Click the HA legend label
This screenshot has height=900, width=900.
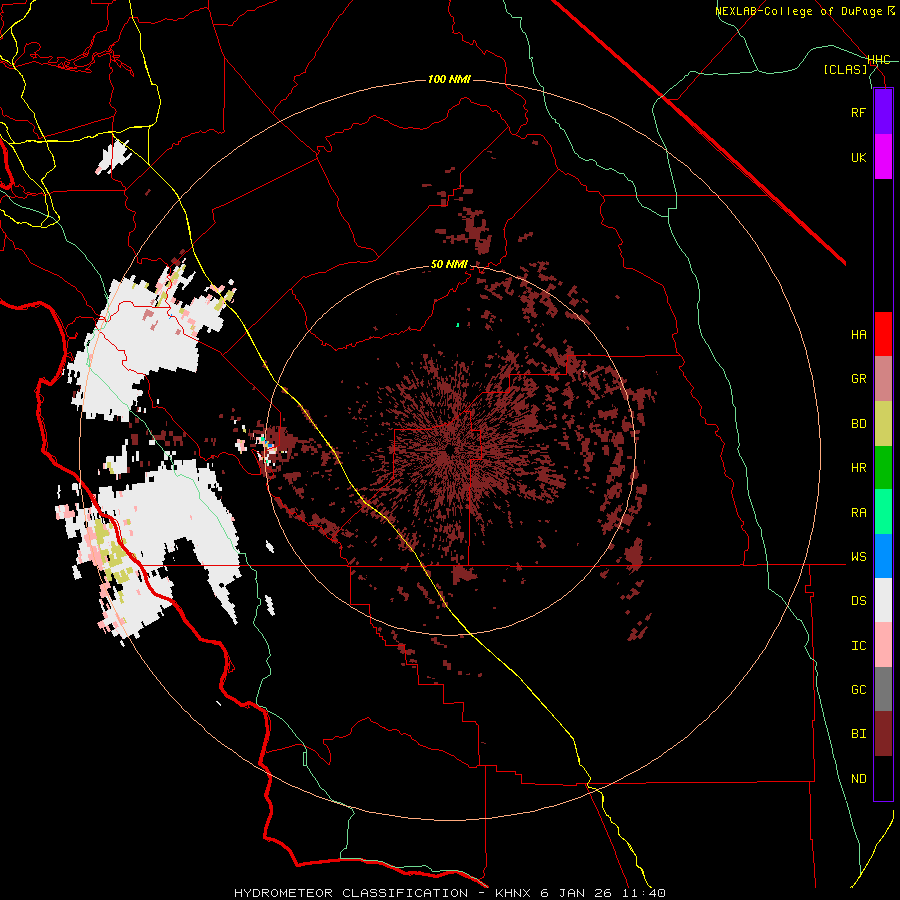[x=858, y=335]
